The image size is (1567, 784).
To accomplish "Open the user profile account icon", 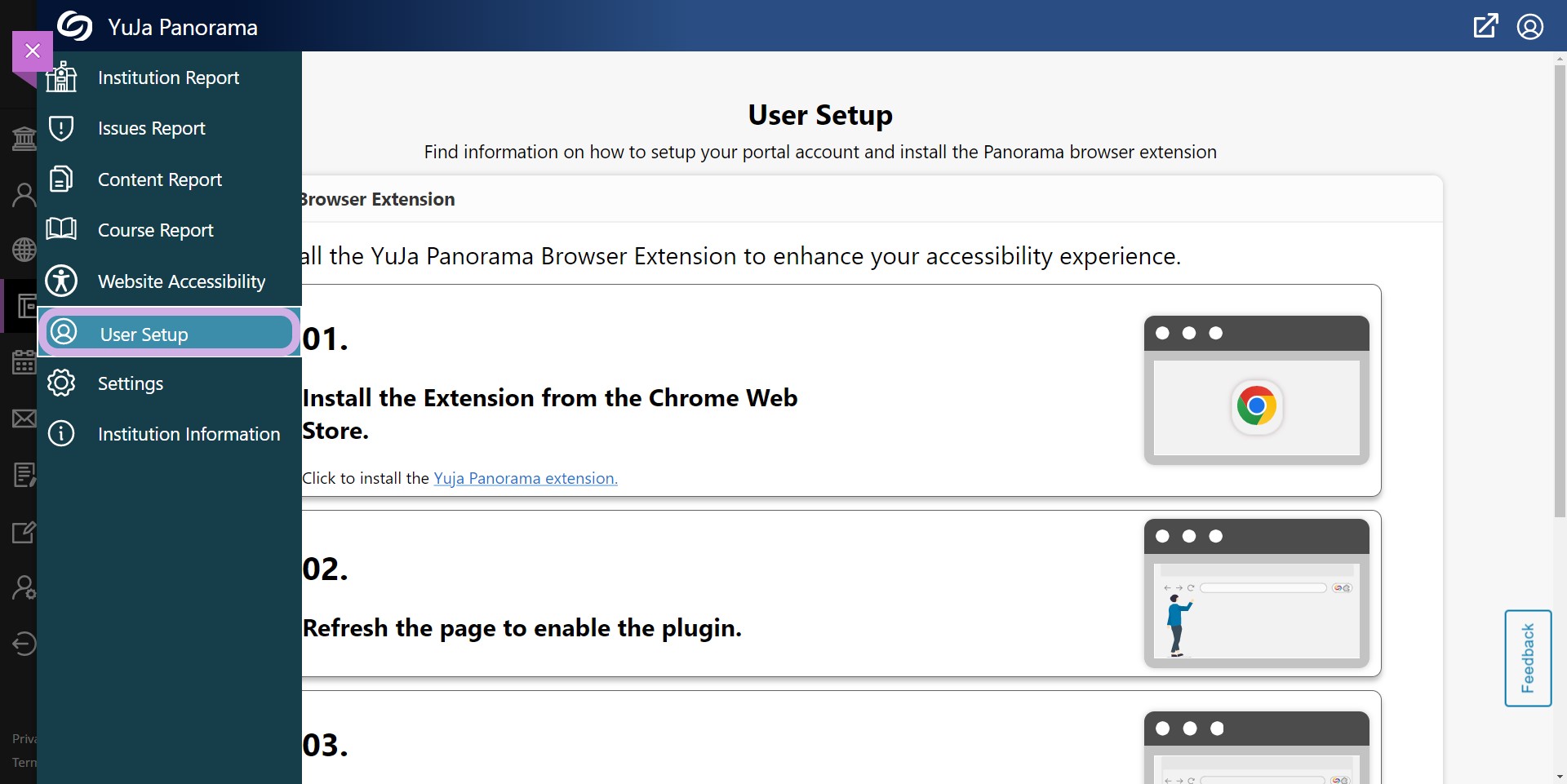I will (1529, 26).
